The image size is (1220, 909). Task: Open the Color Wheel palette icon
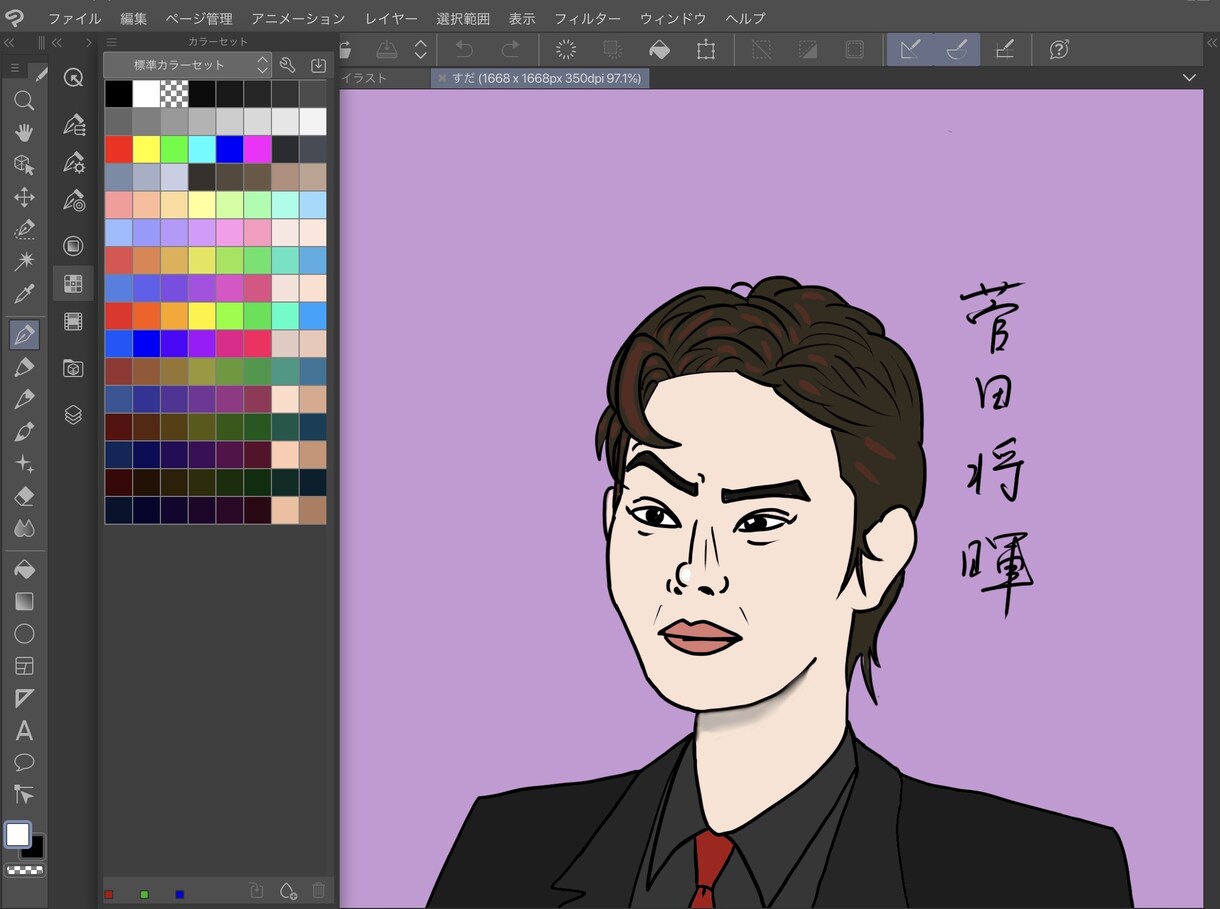click(x=73, y=246)
